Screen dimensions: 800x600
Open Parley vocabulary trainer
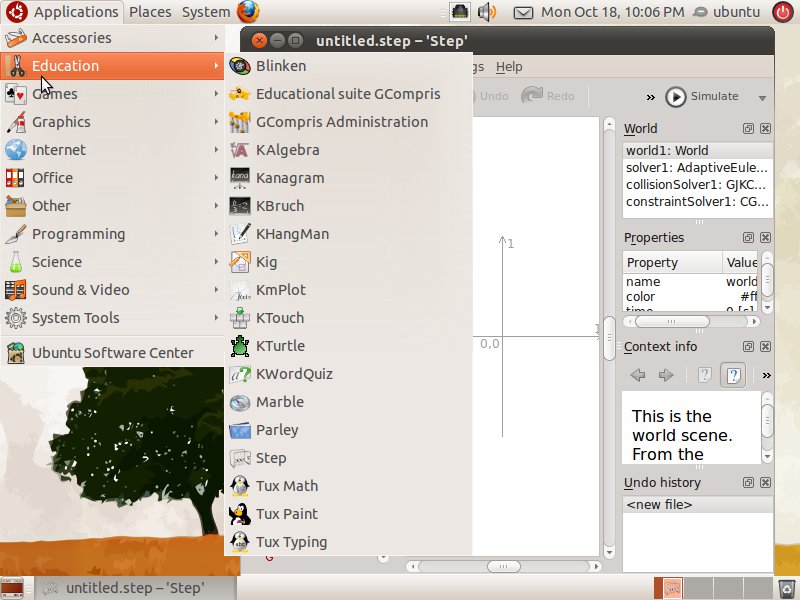[x=348, y=430]
